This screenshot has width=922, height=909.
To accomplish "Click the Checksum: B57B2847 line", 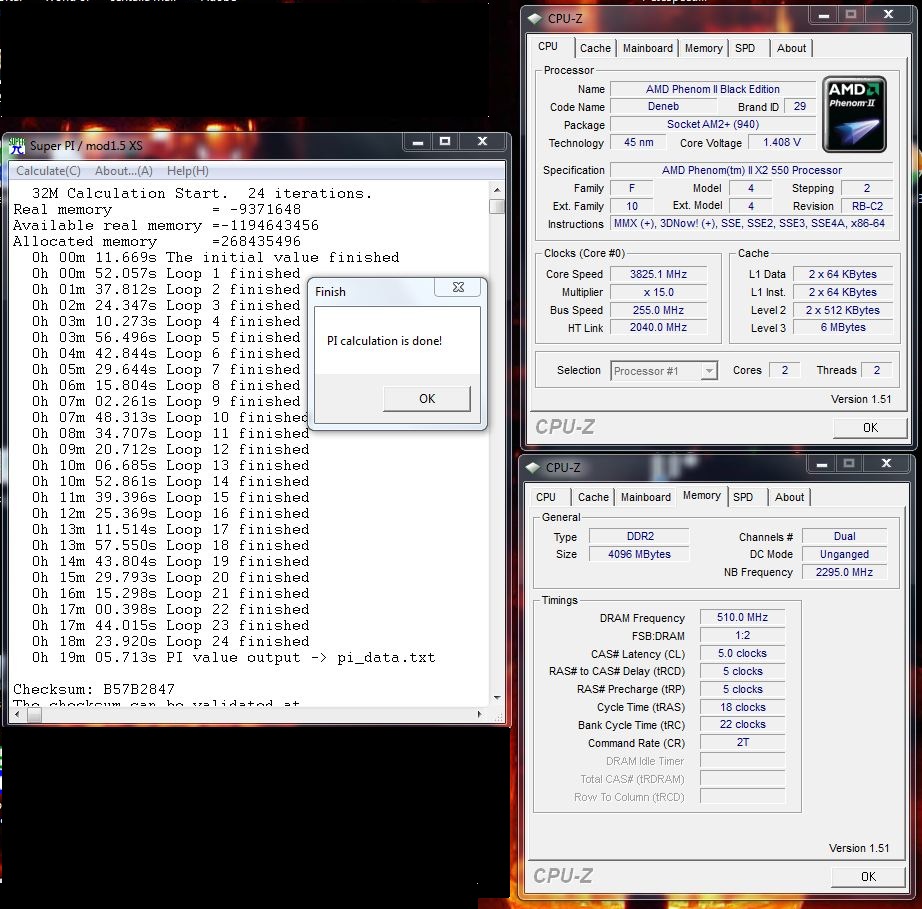I will tap(94, 689).
